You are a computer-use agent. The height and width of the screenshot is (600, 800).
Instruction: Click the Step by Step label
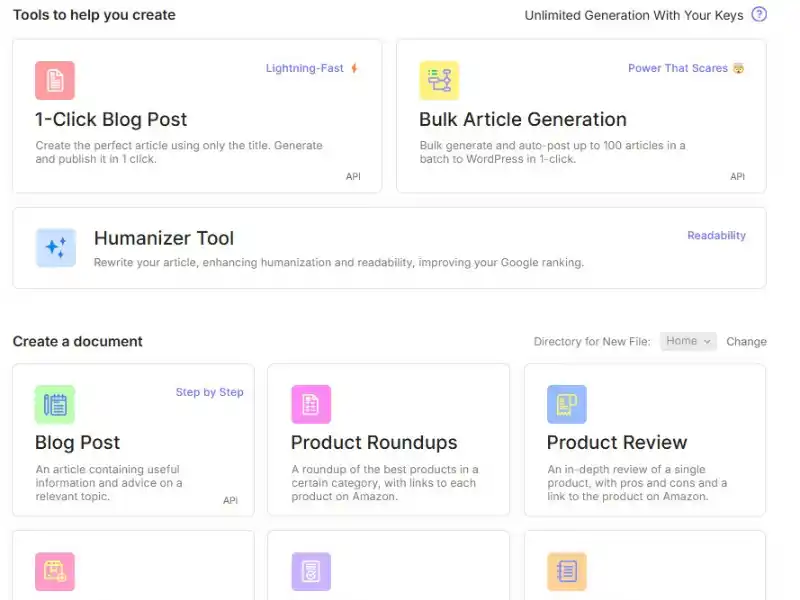[209, 392]
